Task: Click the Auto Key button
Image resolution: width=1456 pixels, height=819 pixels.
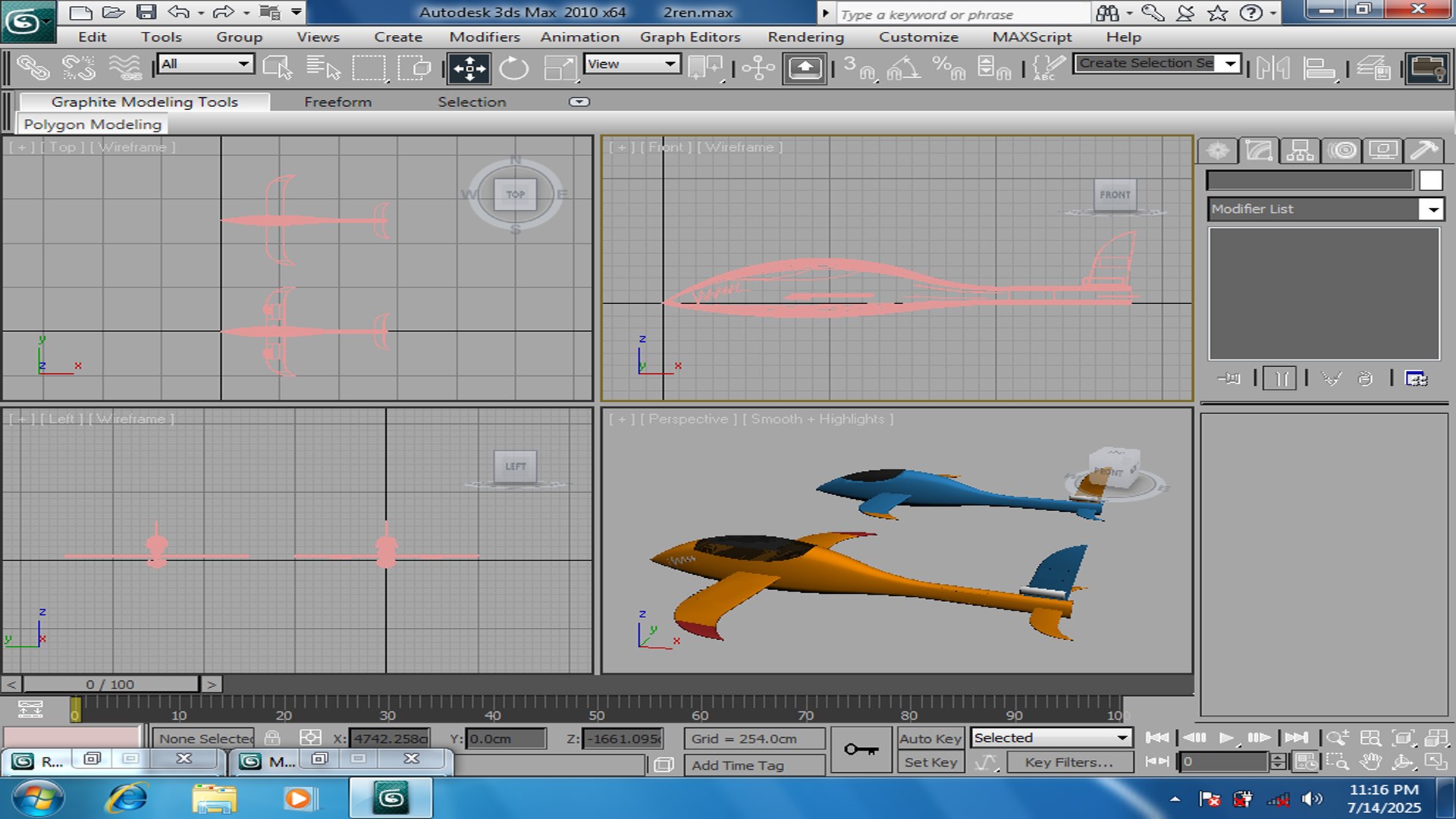Action: [x=930, y=739]
